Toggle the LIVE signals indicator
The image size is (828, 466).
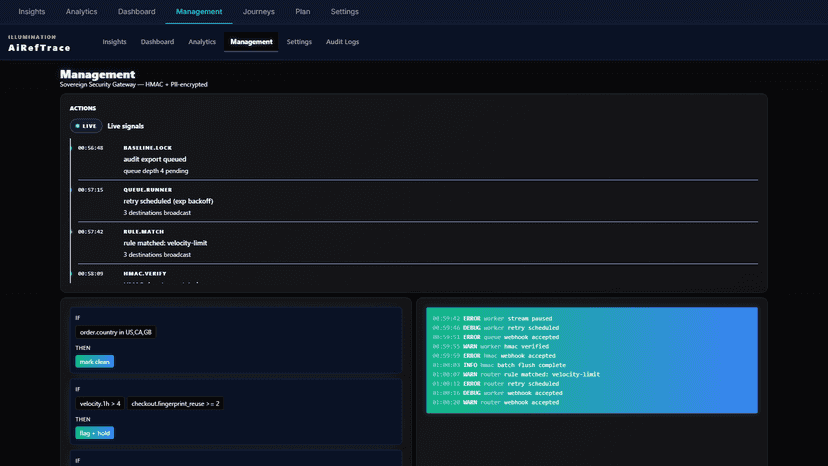tap(86, 126)
